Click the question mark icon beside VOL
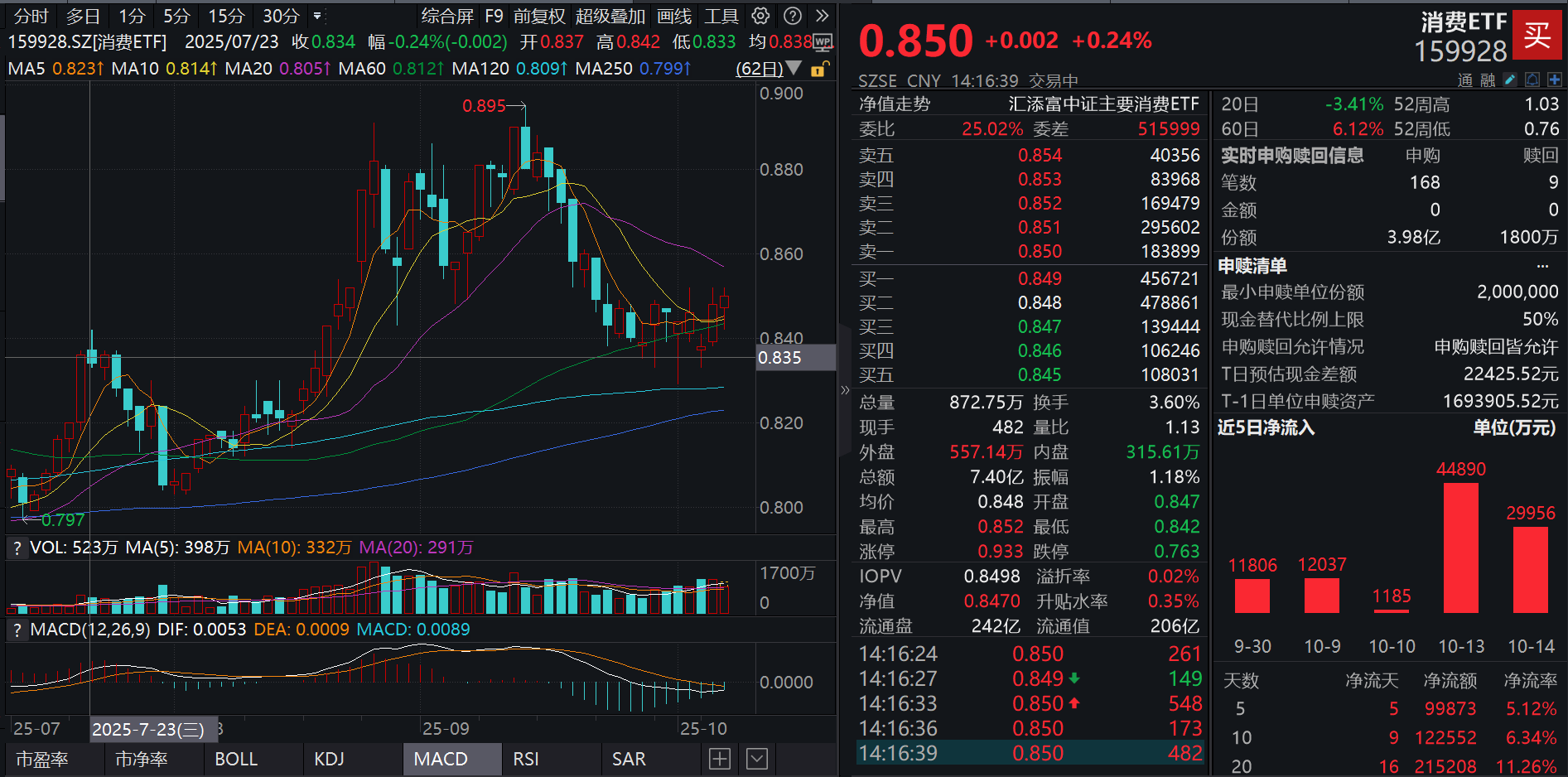This screenshot has height=777, width=1568. [x=16, y=548]
